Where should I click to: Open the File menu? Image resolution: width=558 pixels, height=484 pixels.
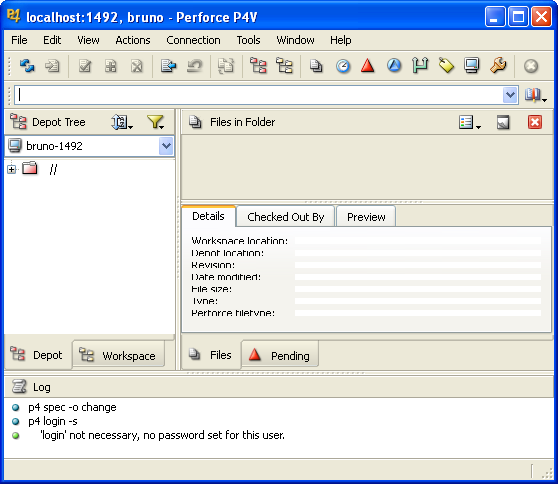coord(19,40)
